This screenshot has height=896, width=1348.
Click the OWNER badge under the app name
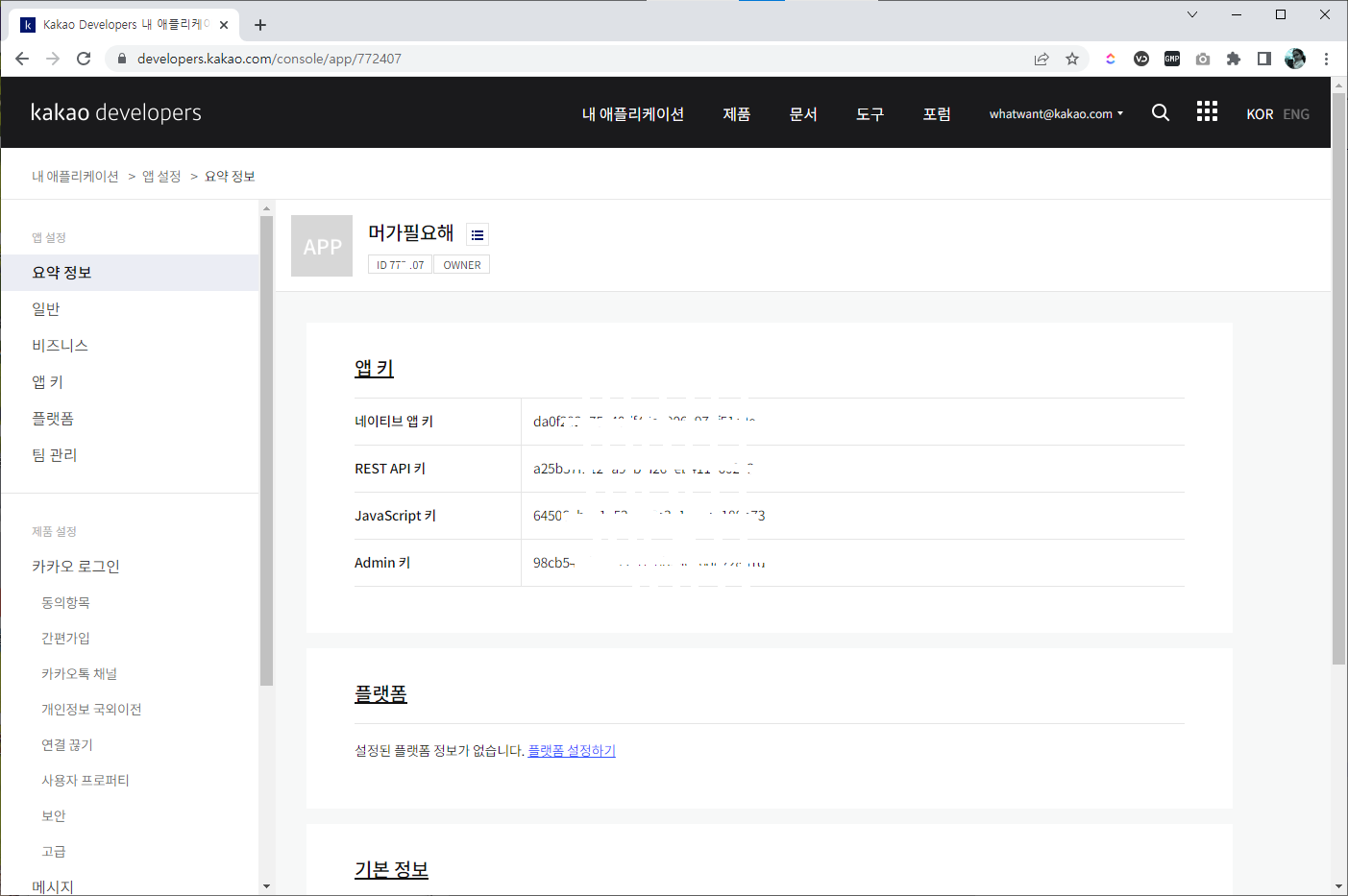[462, 265]
